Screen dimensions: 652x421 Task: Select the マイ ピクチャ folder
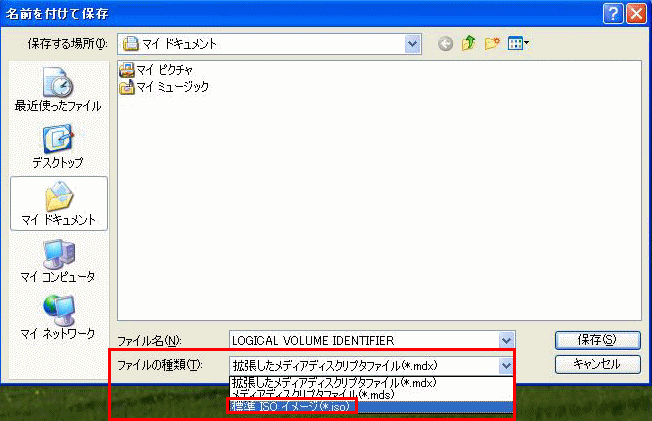tap(156, 70)
